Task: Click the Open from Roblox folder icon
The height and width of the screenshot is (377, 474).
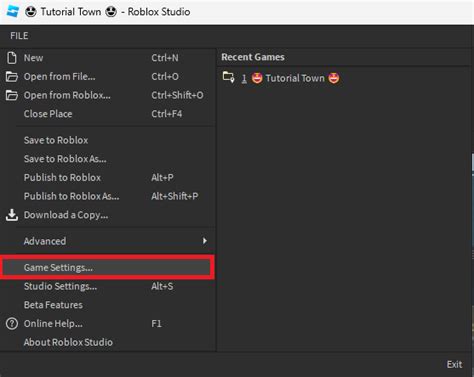Action: click(x=12, y=95)
